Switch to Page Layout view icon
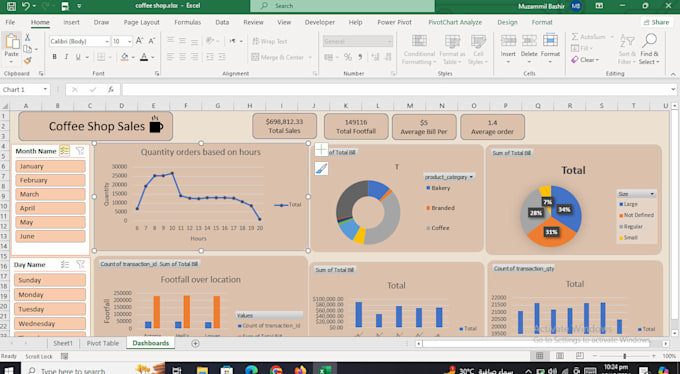 (x=560, y=356)
